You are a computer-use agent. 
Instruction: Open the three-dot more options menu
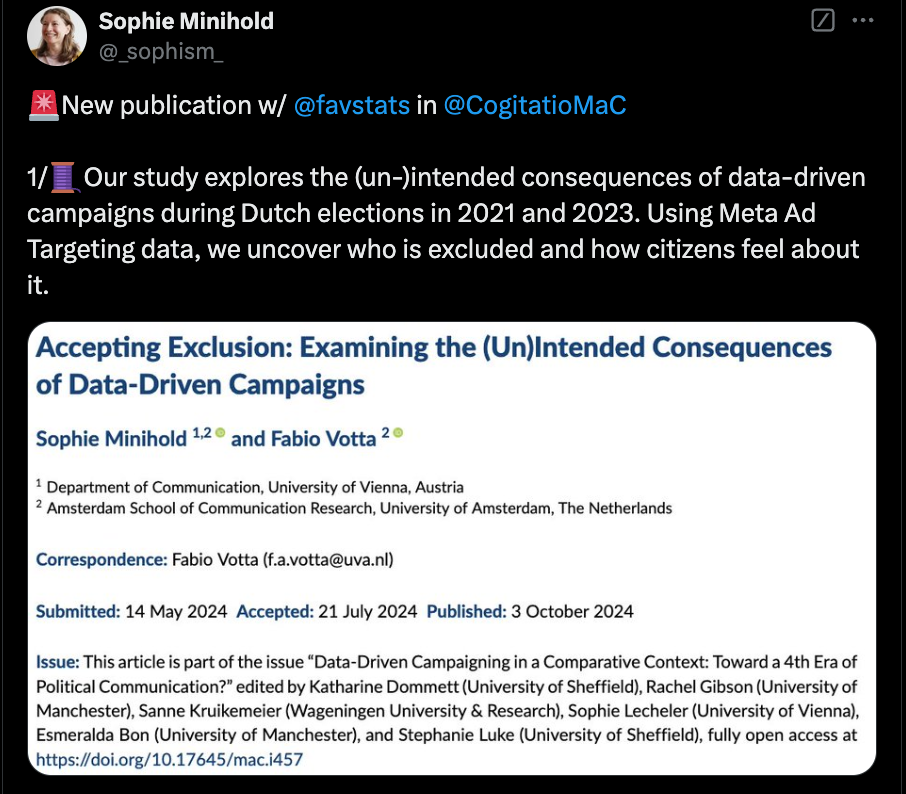pos(862,21)
